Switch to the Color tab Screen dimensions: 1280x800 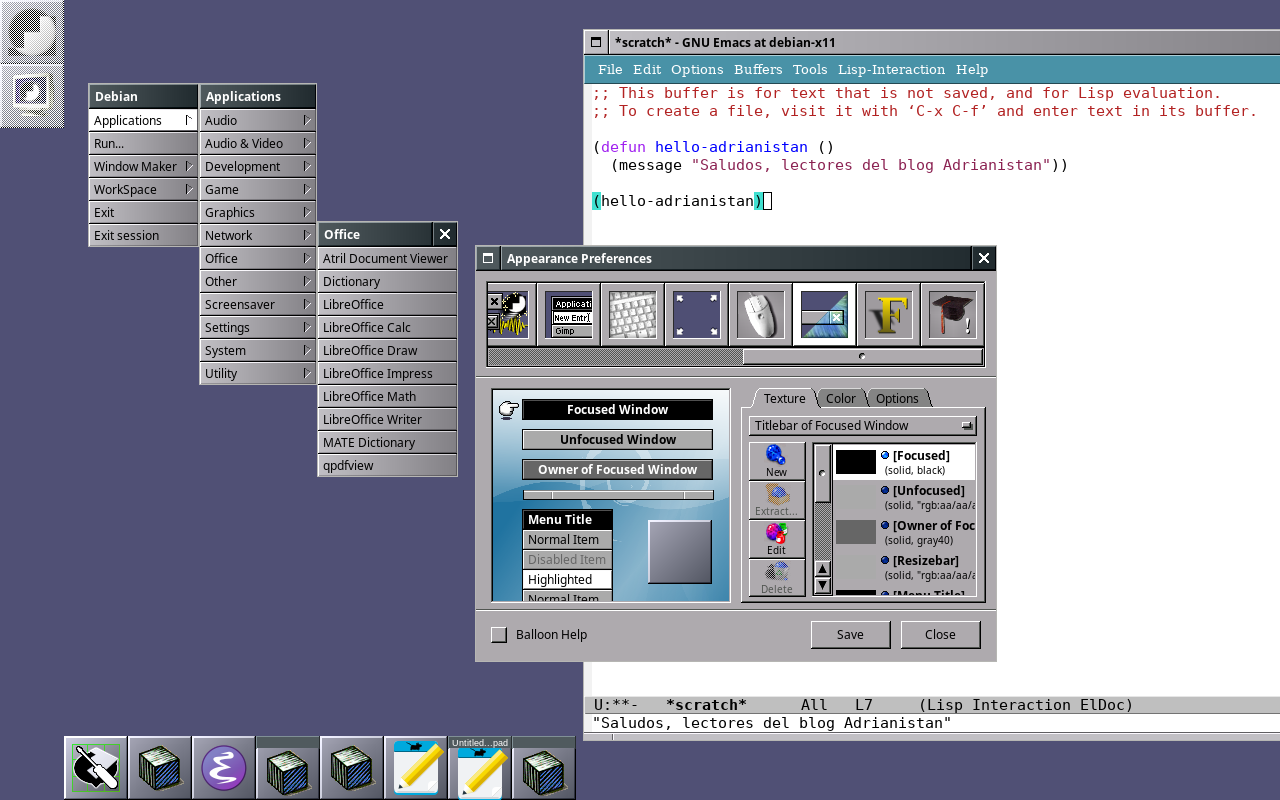point(840,398)
